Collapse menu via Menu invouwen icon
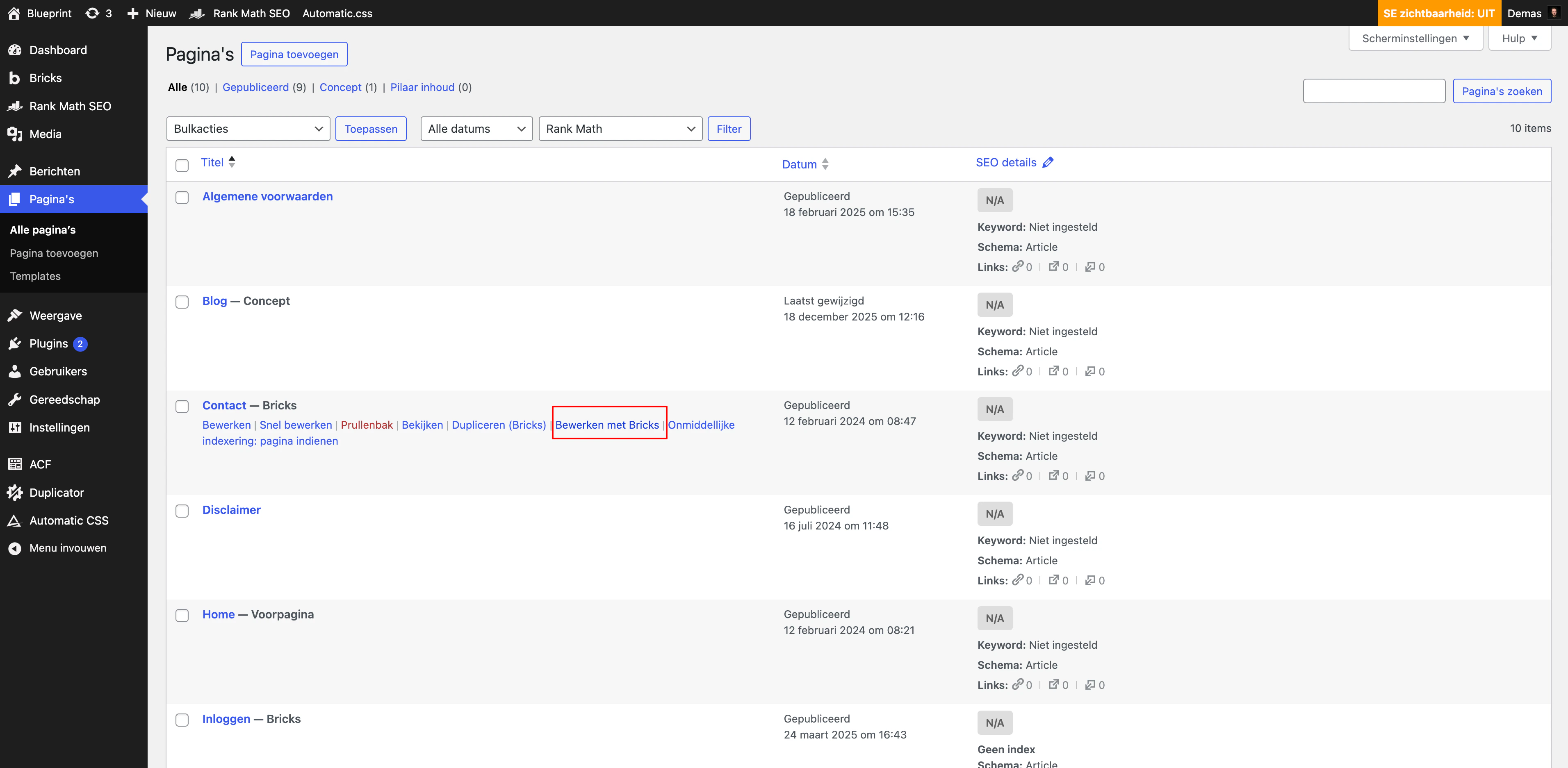Screen dimensions: 1568x768 point(15,548)
